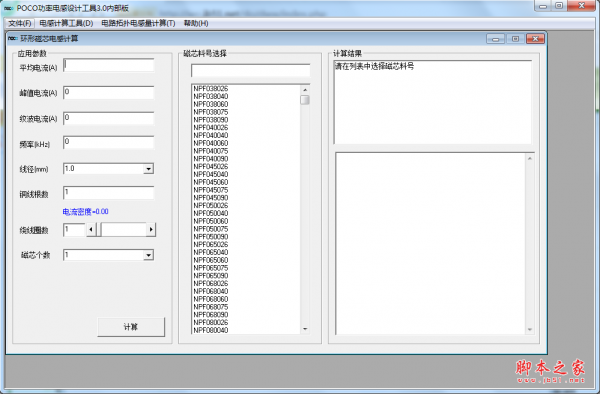This screenshot has width=600, height=394.
Task: Close the 环形磁芯电感计算 child window
Action: [x=535, y=39]
